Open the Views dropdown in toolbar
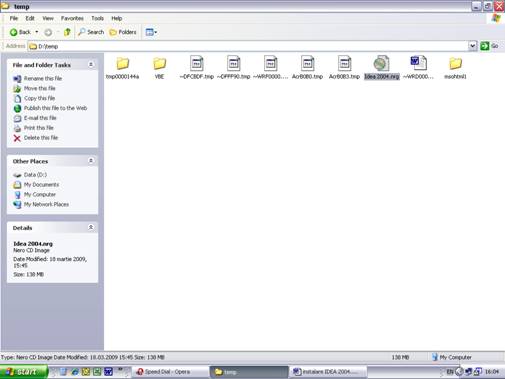505x379 pixels. click(151, 32)
